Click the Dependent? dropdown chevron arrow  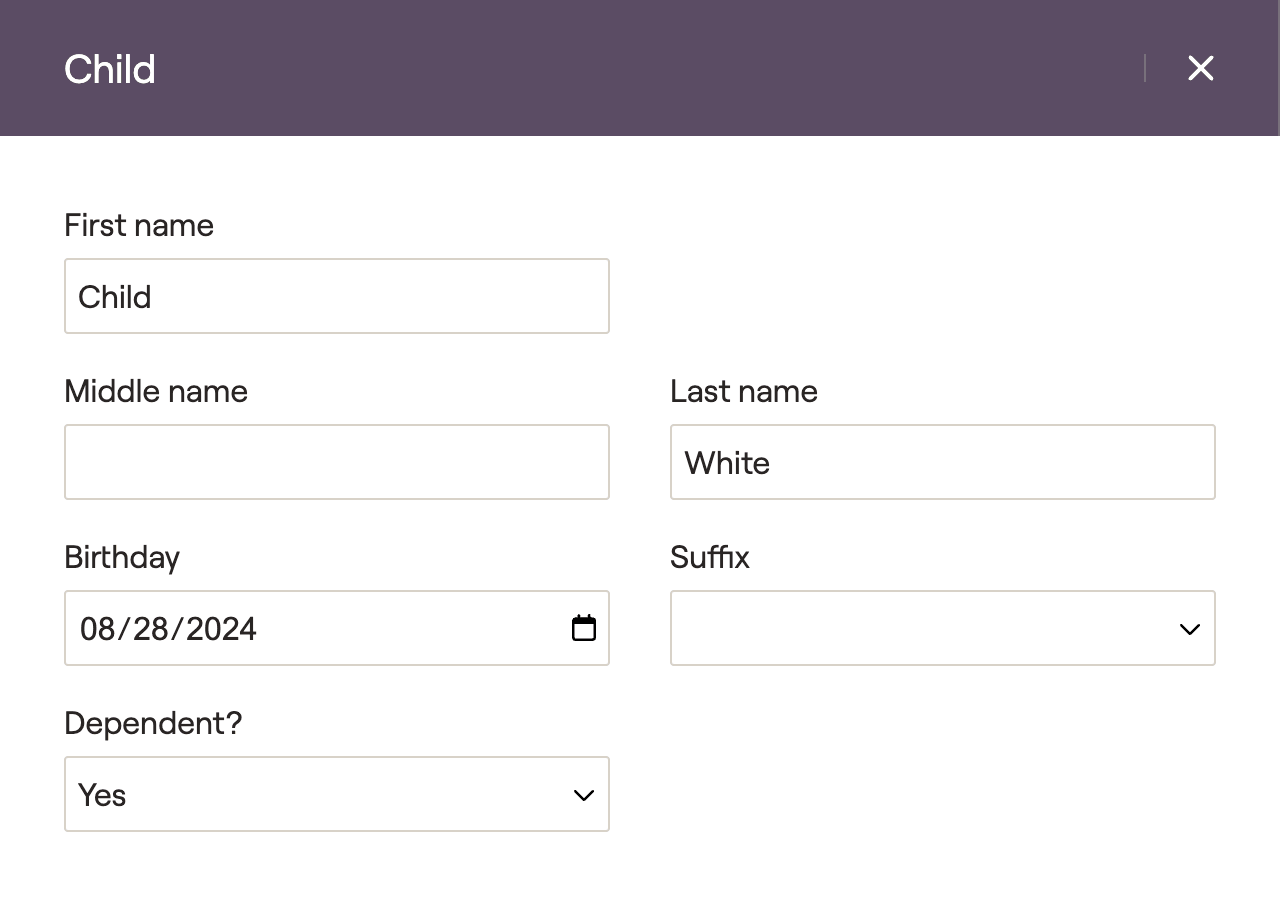coord(584,795)
